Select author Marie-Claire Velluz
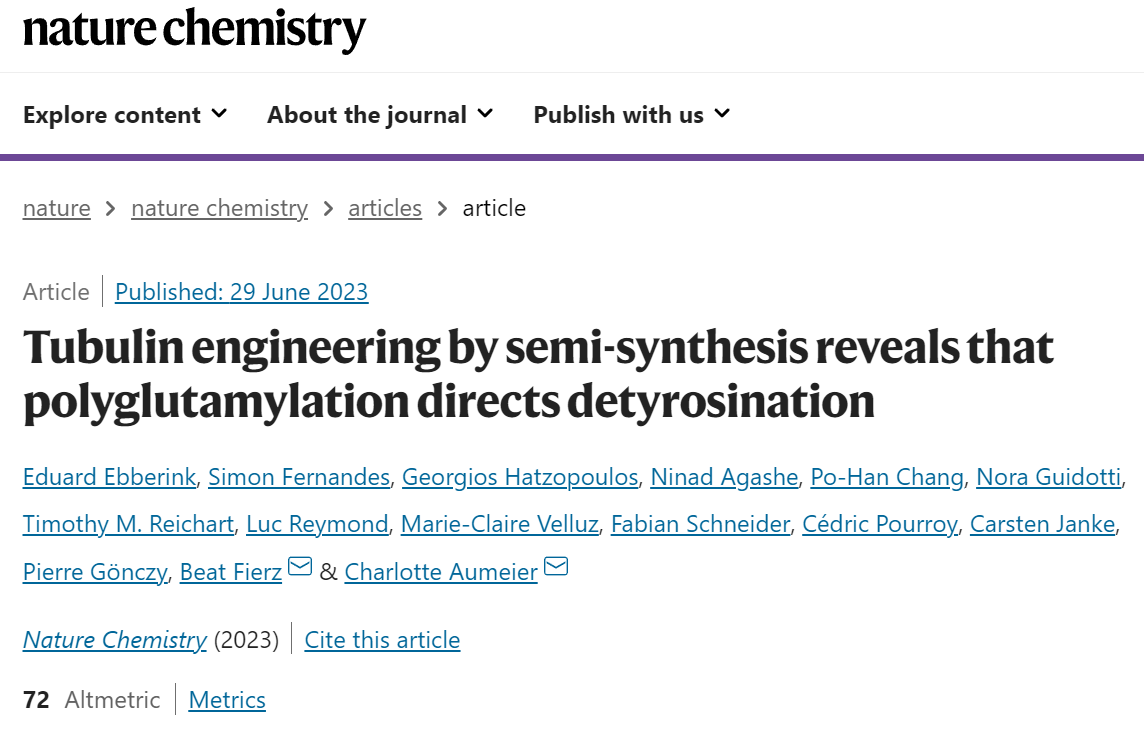The height and width of the screenshot is (745, 1144). [500, 524]
